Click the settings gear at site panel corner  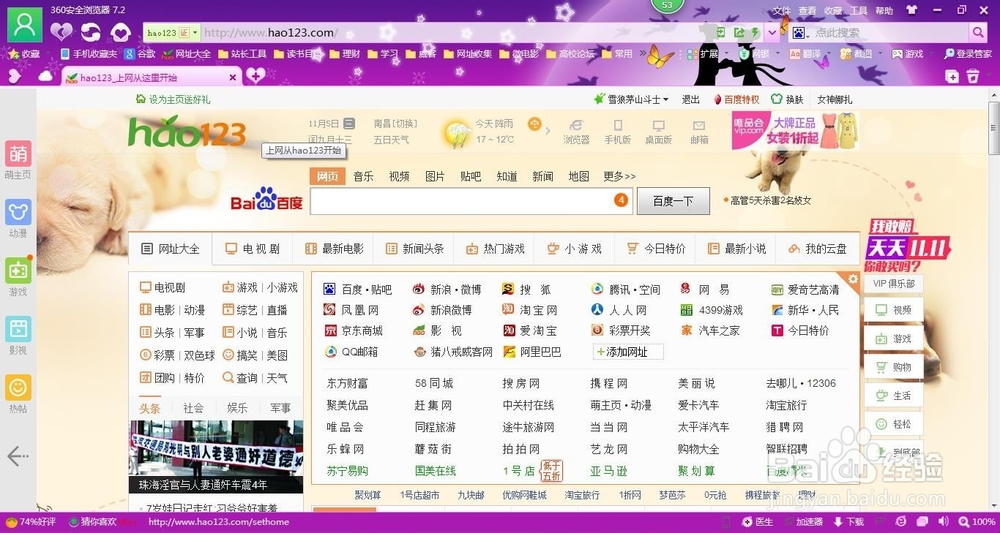tap(853, 279)
